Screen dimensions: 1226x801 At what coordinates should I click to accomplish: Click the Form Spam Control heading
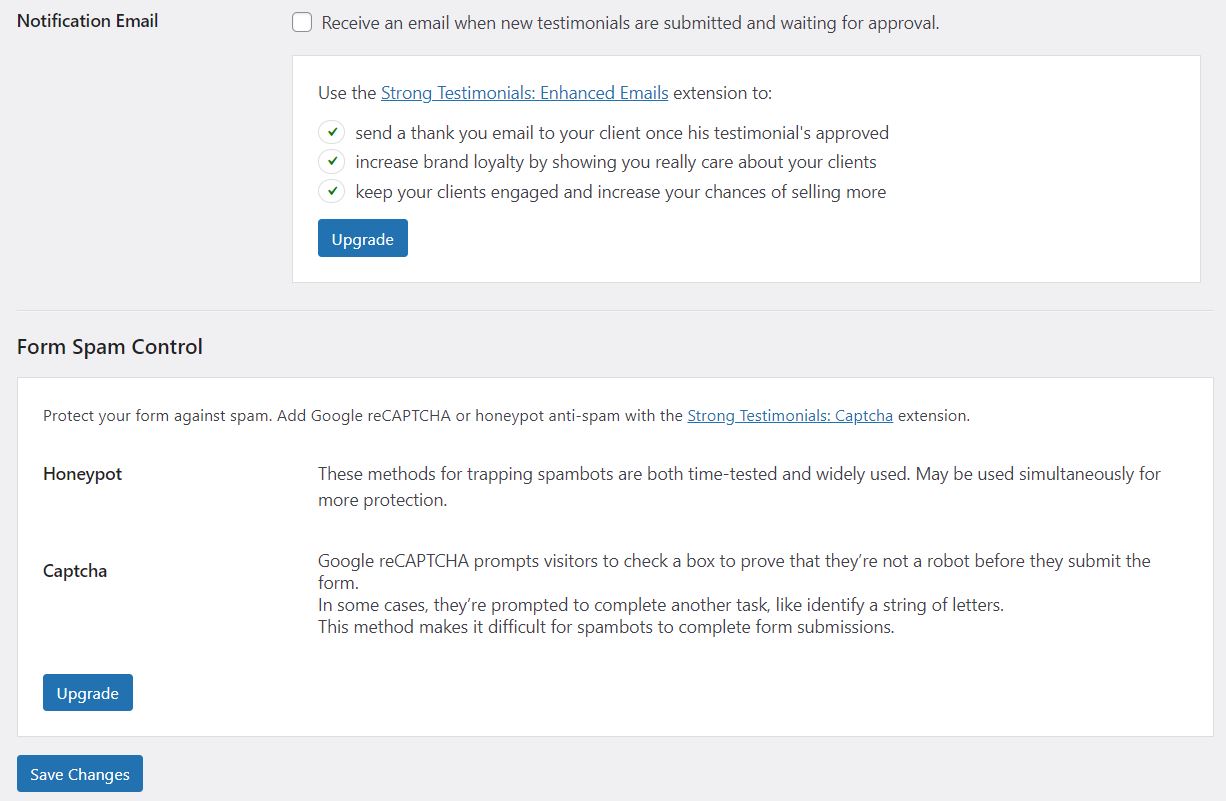[x=110, y=347]
